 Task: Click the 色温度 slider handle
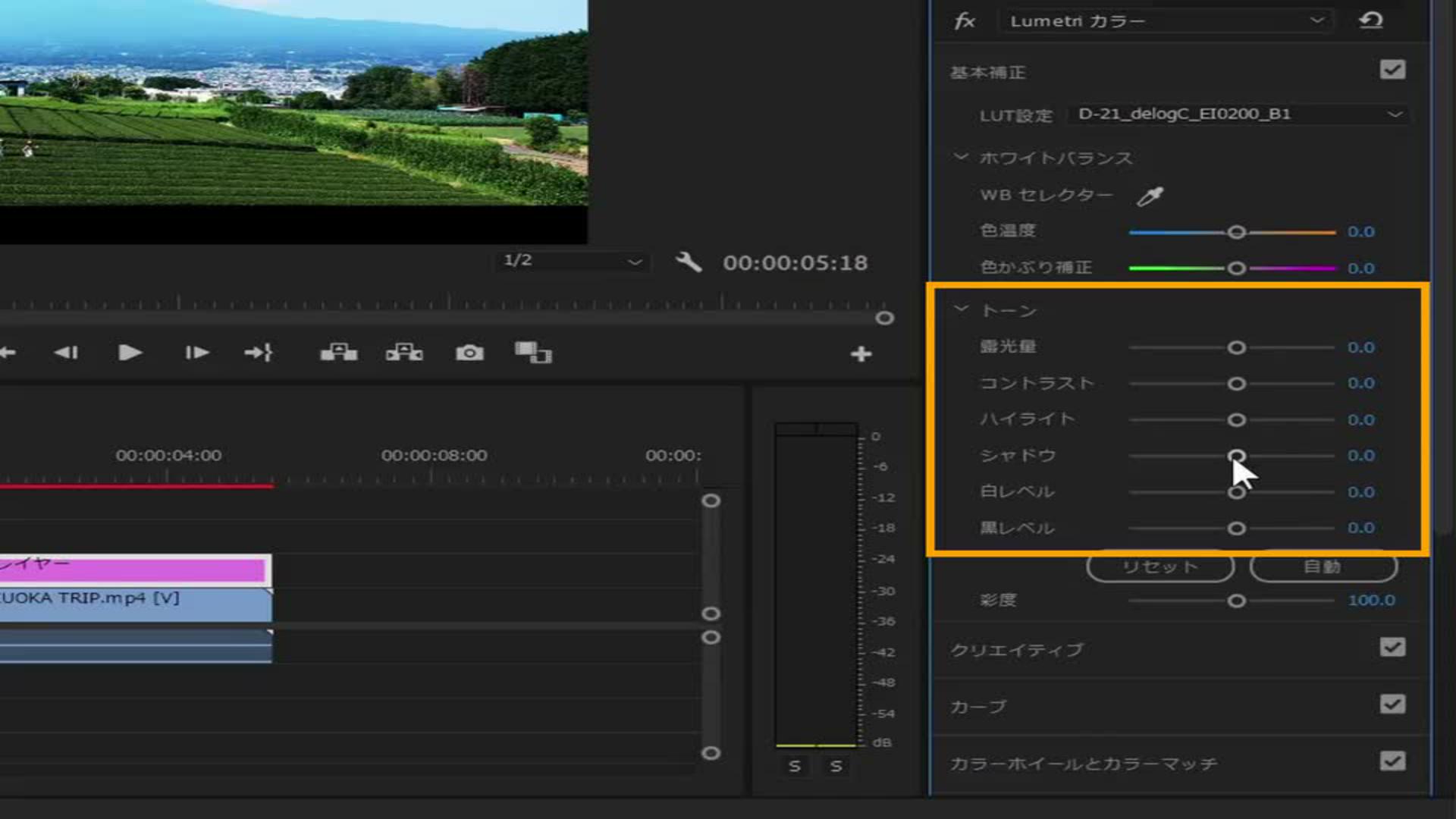(1237, 232)
